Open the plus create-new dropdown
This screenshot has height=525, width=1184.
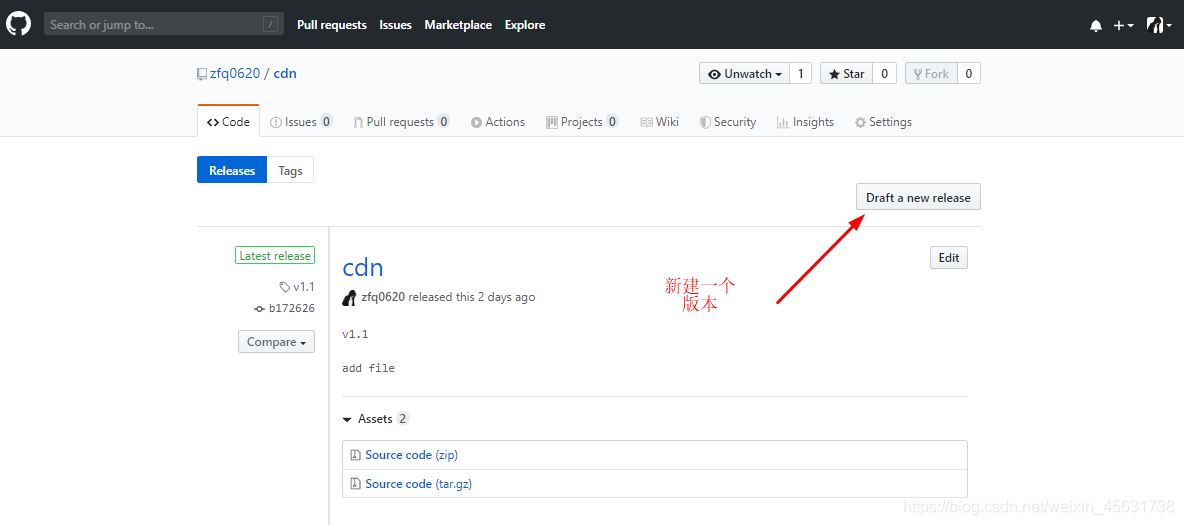(x=1123, y=26)
